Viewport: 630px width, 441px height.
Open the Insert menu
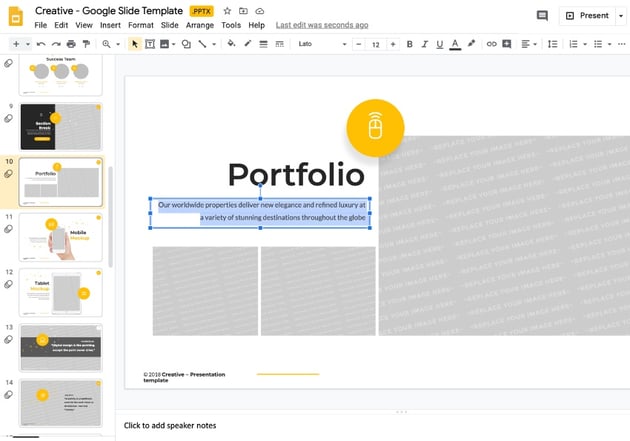tap(110, 25)
